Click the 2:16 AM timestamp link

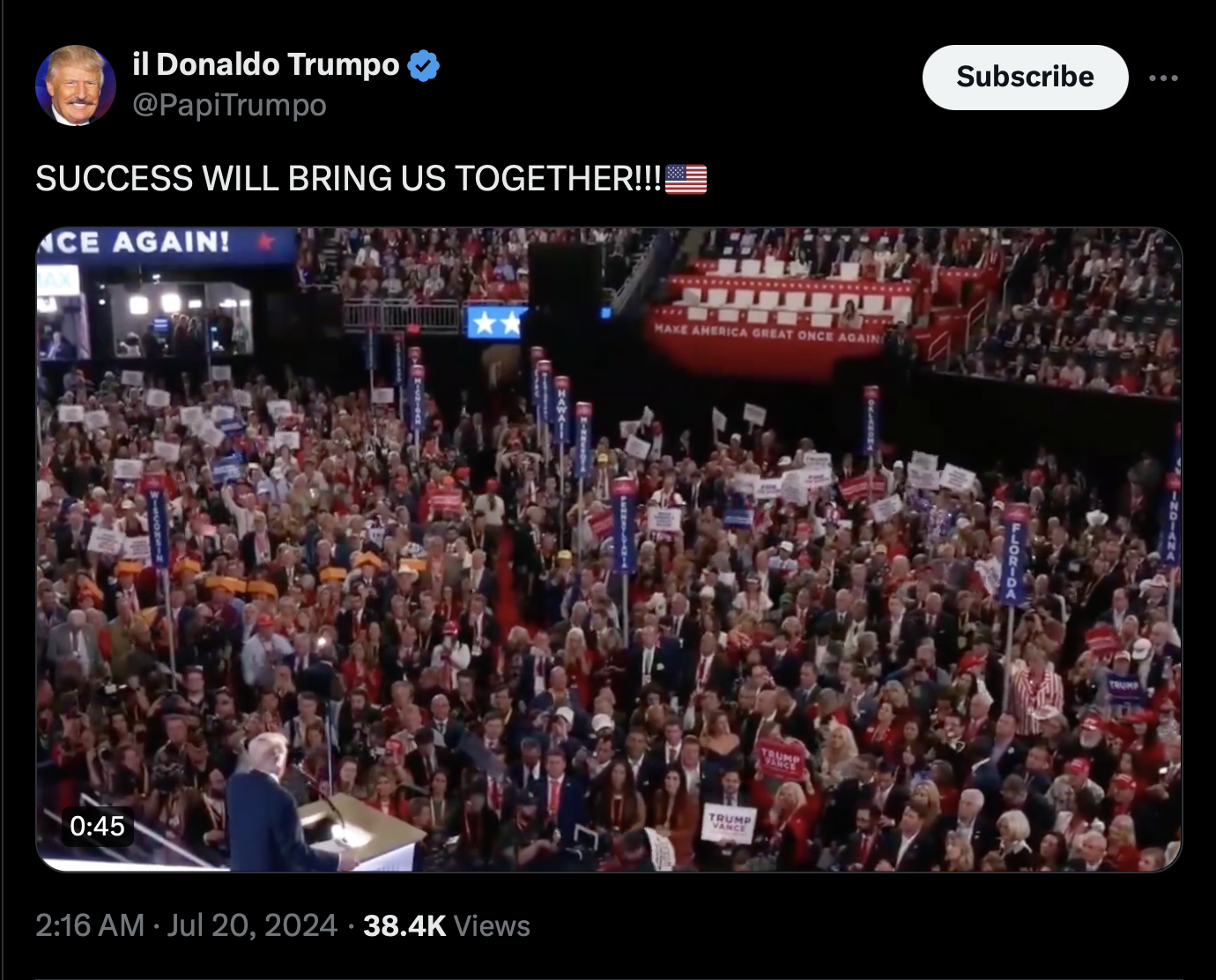tap(90, 925)
